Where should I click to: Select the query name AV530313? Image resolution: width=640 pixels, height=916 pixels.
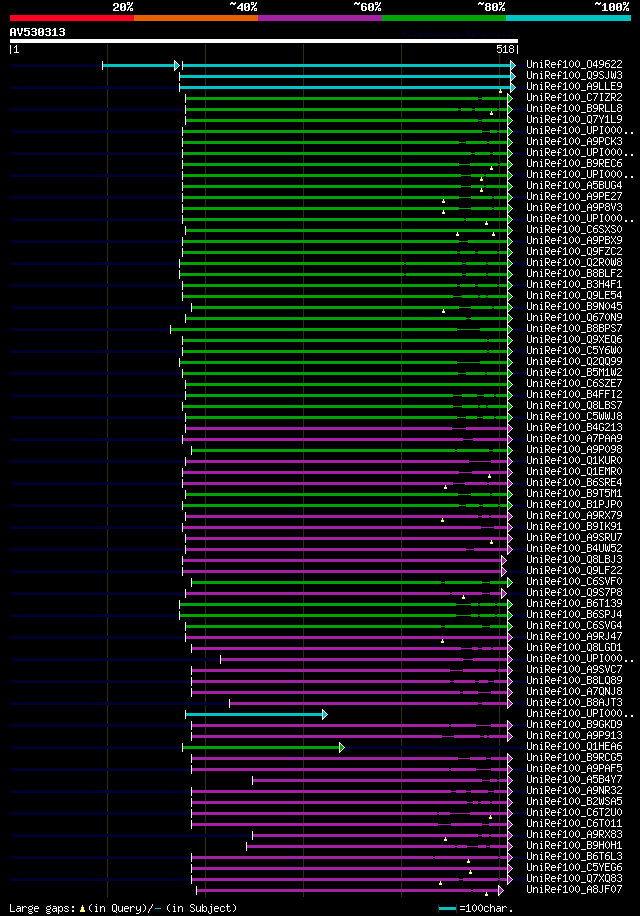point(37,32)
